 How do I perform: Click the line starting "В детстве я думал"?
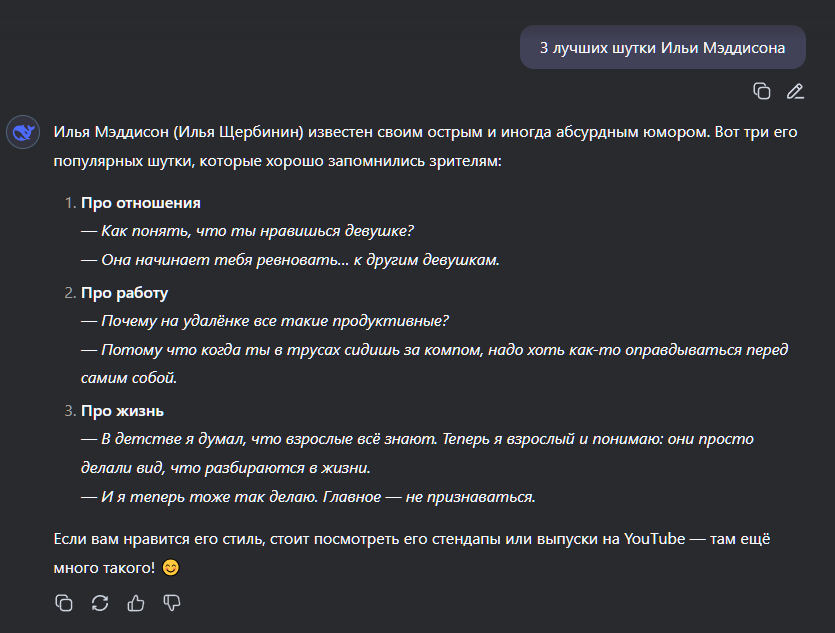[417, 454]
